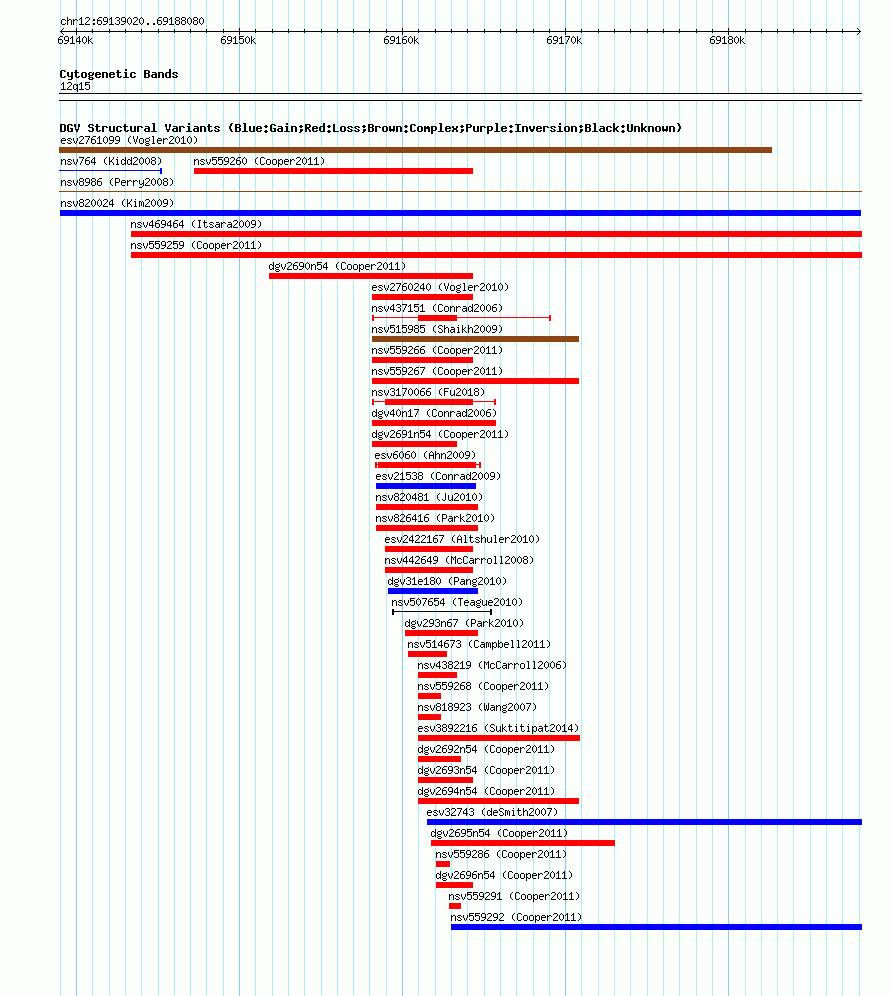Screen dimensions: 890x996
Task: Click nsv820481 (Ju2010) label
Action: click(429, 497)
